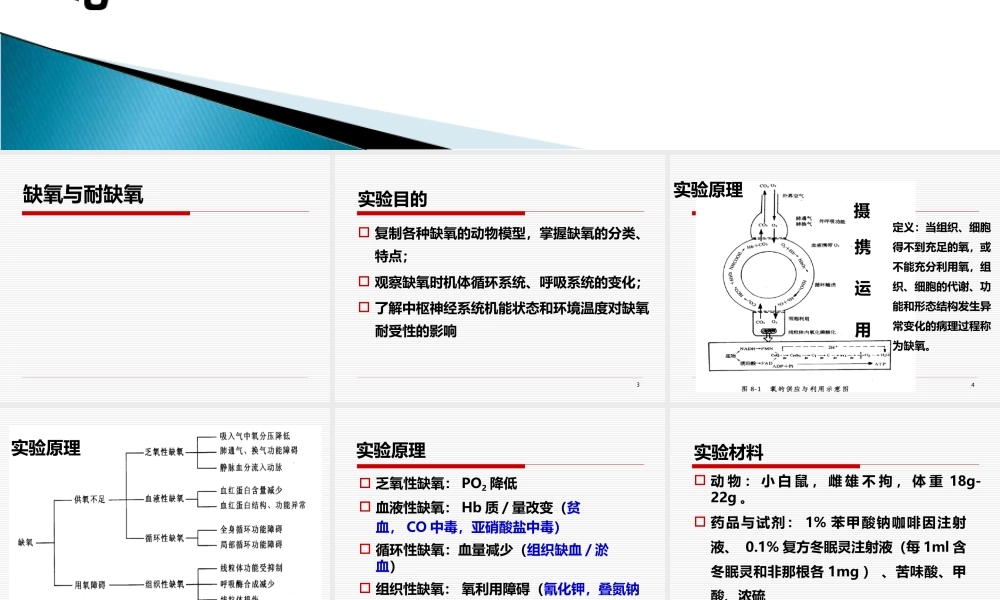1000x600 pixels.
Task: Click the blue text 组织缺血
Action: click(554, 550)
